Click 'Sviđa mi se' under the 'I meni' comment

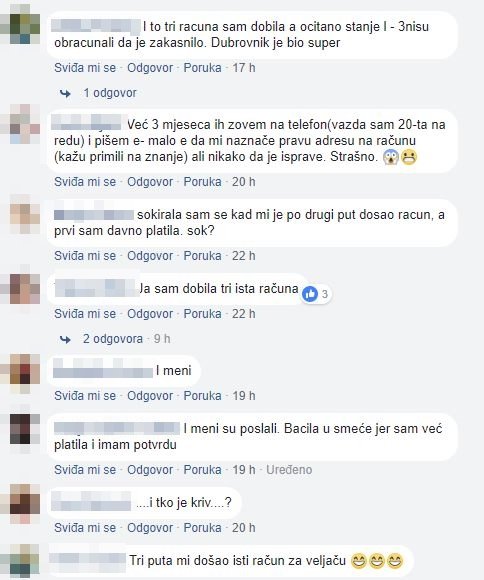[x=85, y=396]
